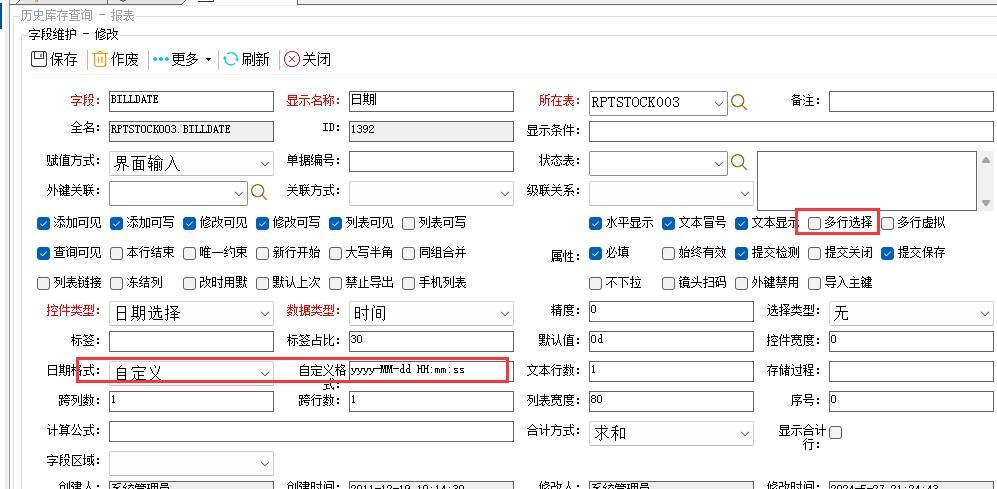The image size is (997, 489).
Task: Click the 作废 trash icon
Action: pyautogui.click(x=100, y=59)
